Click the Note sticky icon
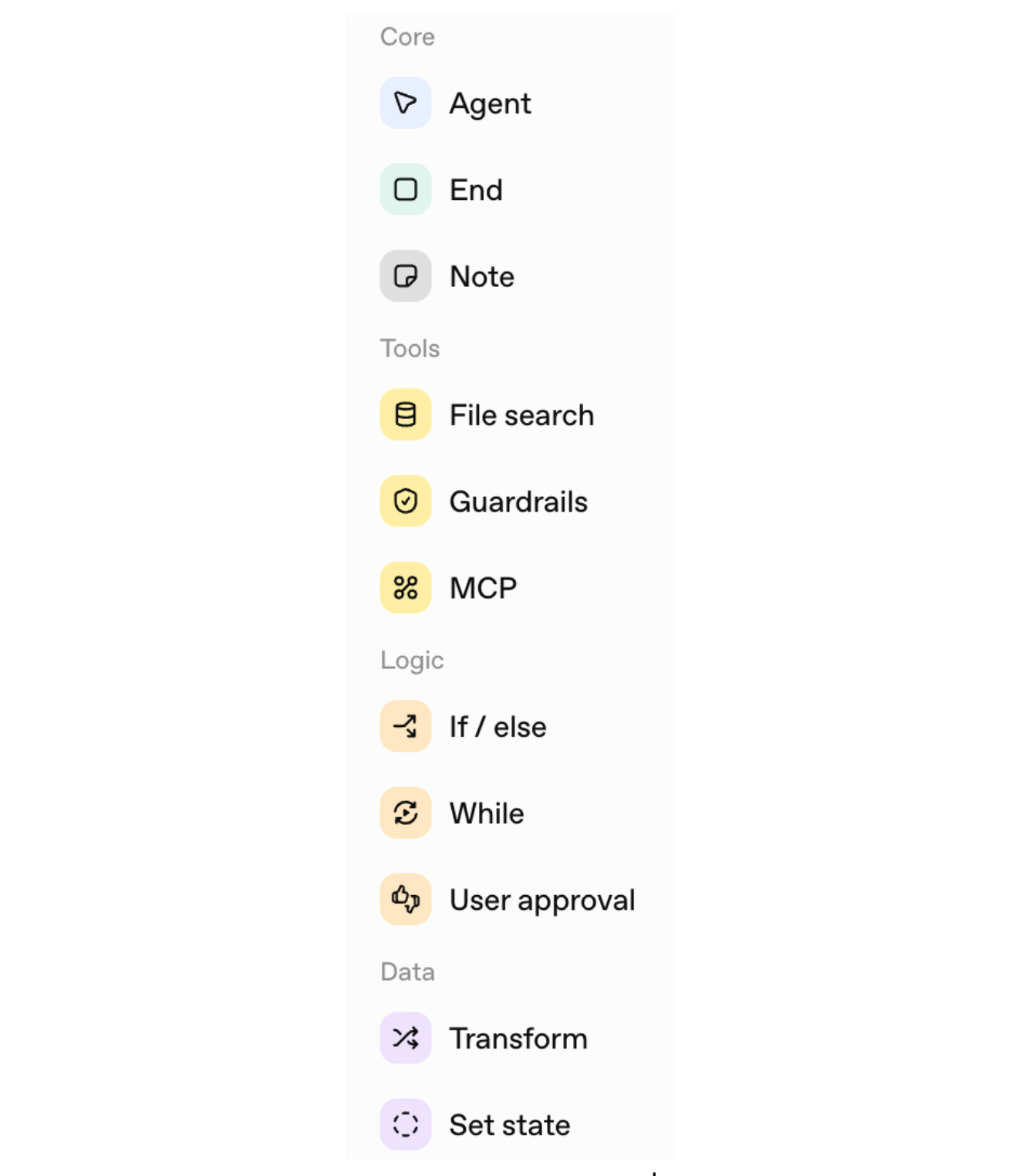Screen dimensions: 1012x1176 point(405,275)
